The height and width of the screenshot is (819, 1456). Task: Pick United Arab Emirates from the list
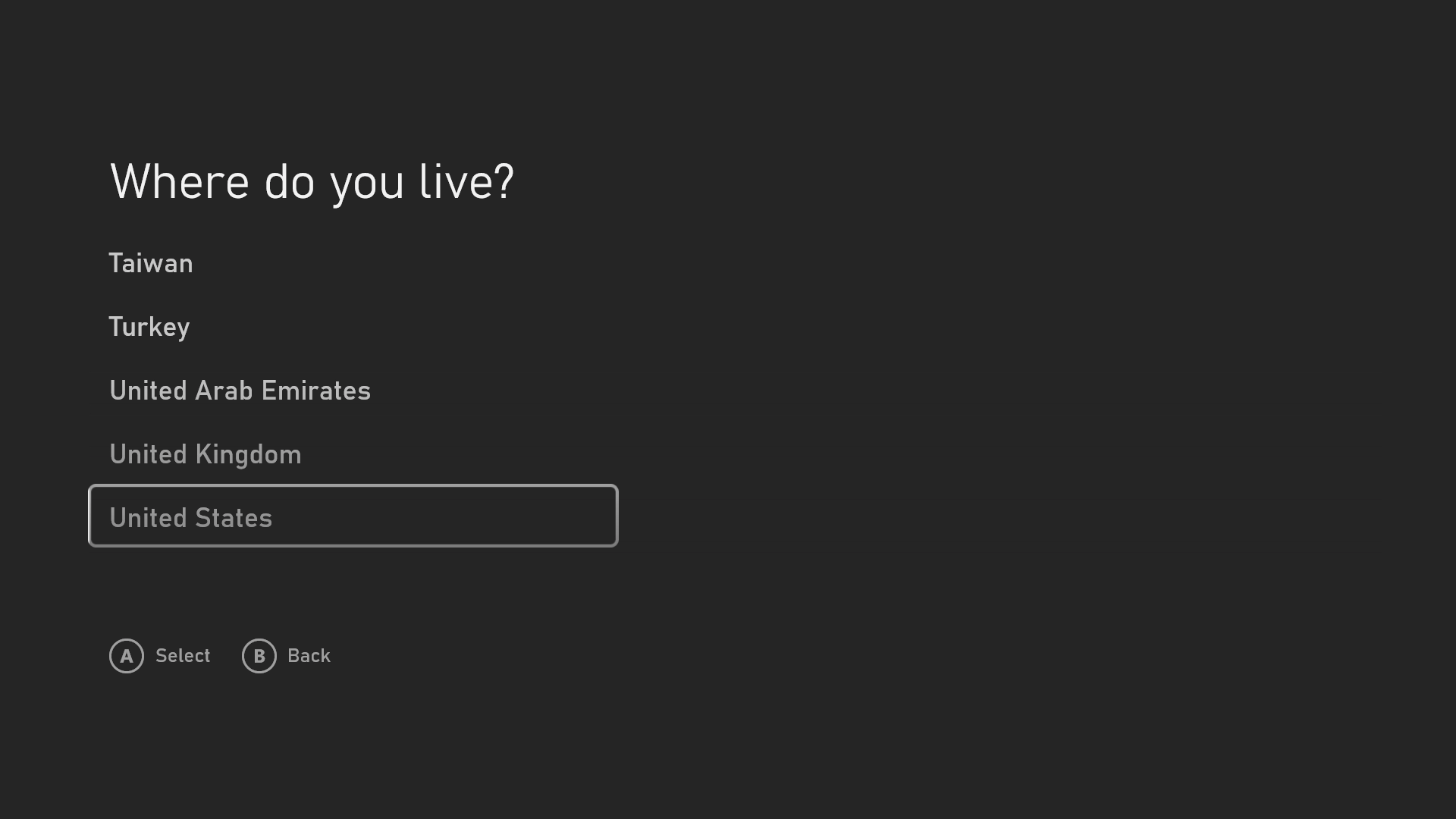(240, 391)
